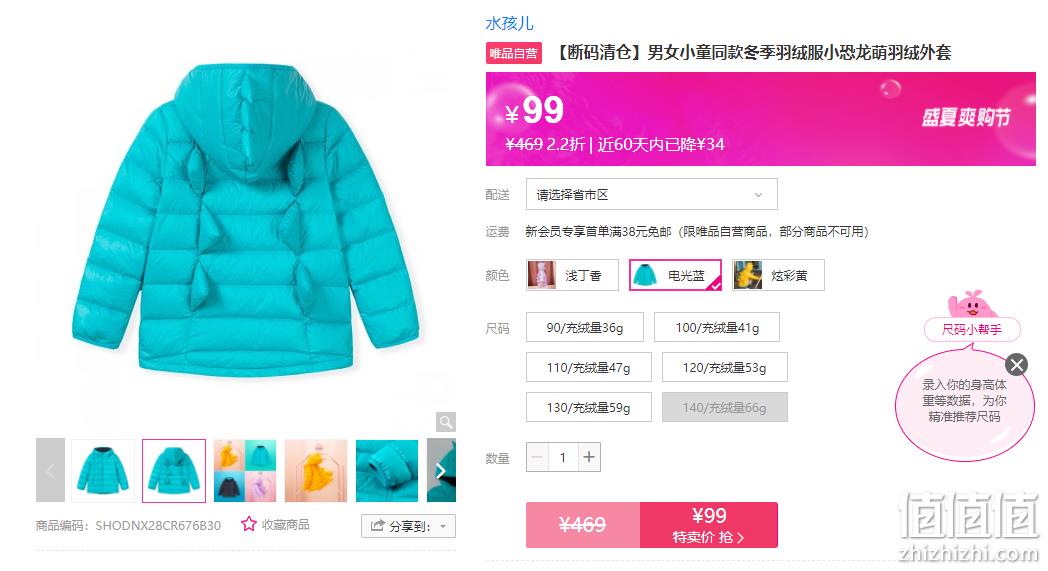Choose size 90/充绒量36g
The image size is (1048, 571).
point(585,328)
